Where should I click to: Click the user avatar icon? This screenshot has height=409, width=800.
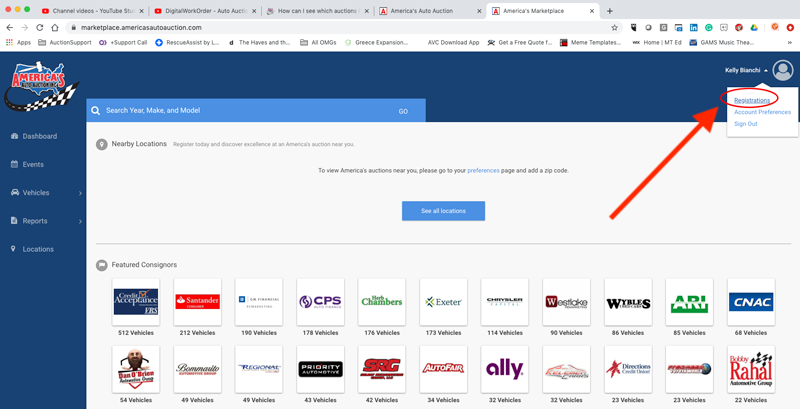click(x=783, y=70)
